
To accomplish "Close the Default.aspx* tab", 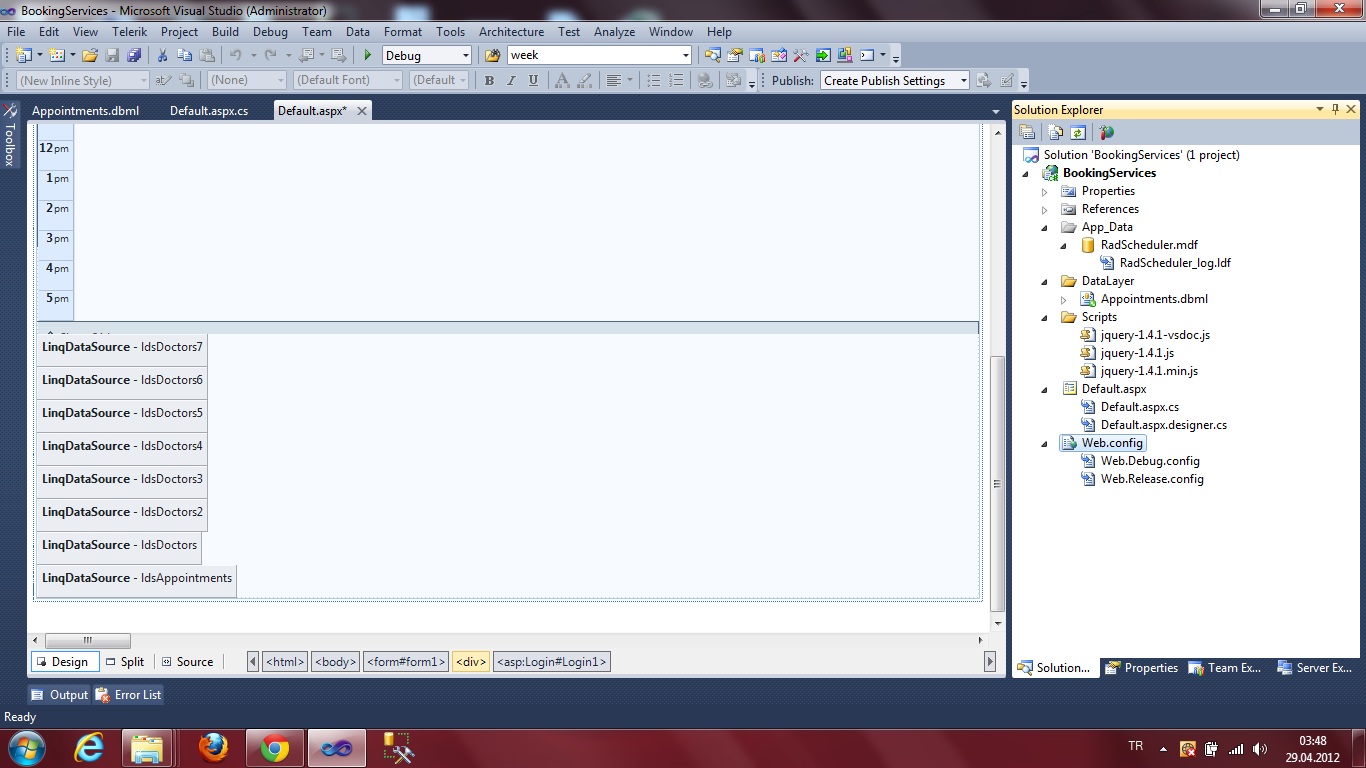I will tap(362, 111).
